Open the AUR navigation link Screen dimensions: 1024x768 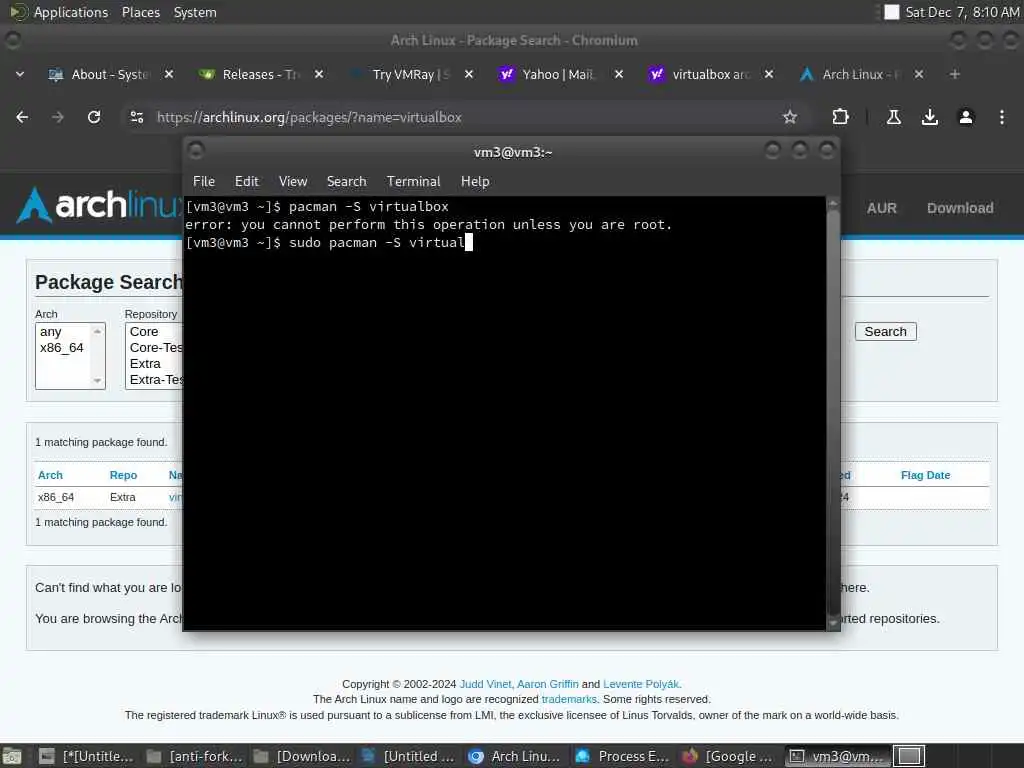point(882,208)
